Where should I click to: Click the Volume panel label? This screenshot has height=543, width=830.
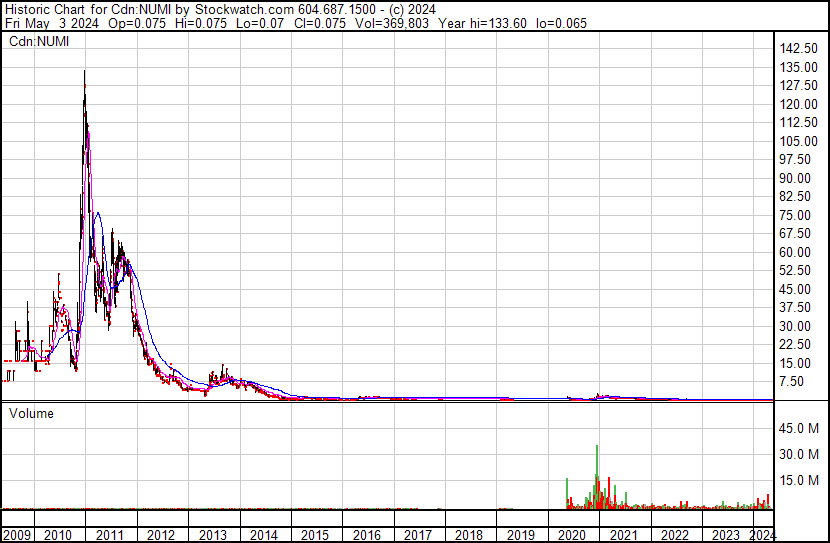pos(31,413)
